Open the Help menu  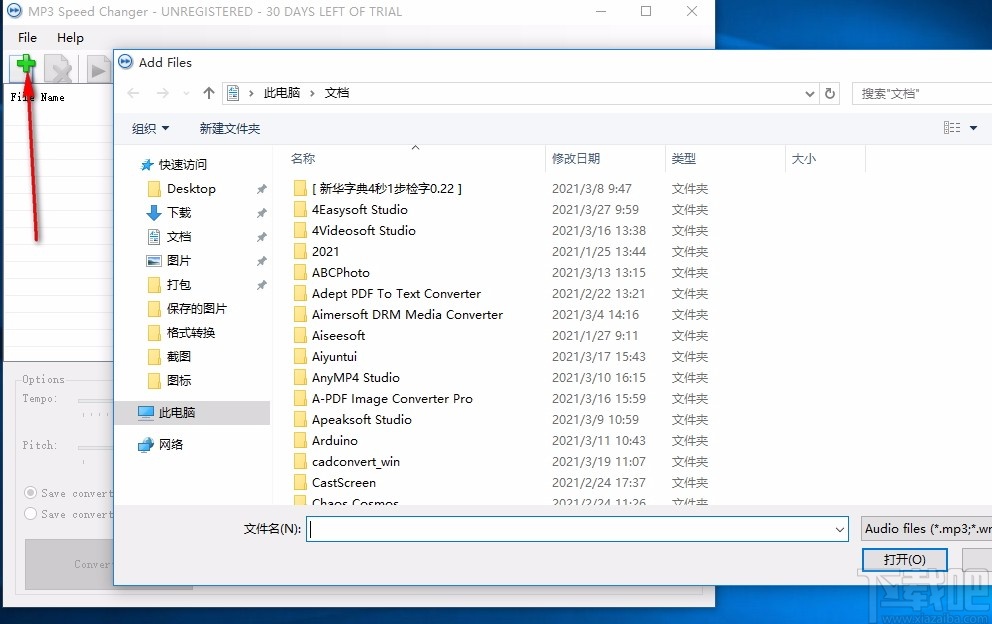click(x=70, y=37)
